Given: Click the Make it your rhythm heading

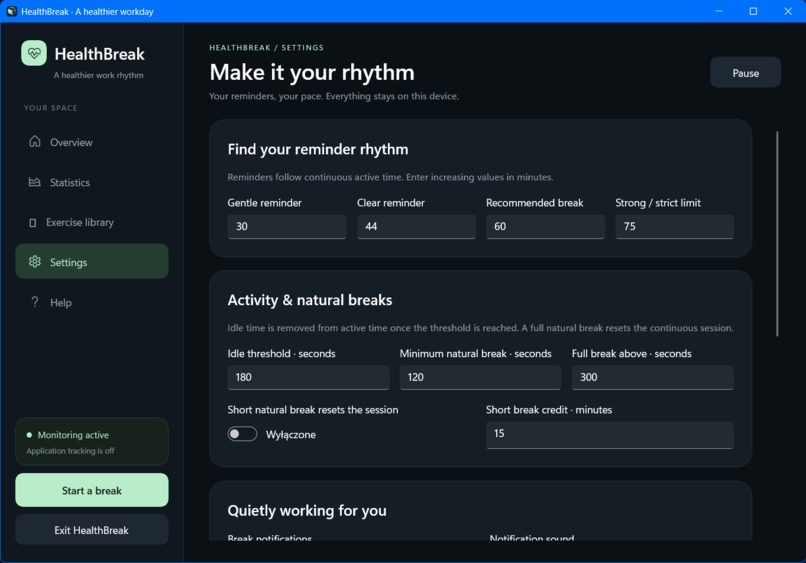Looking at the screenshot, I should coord(312,72).
